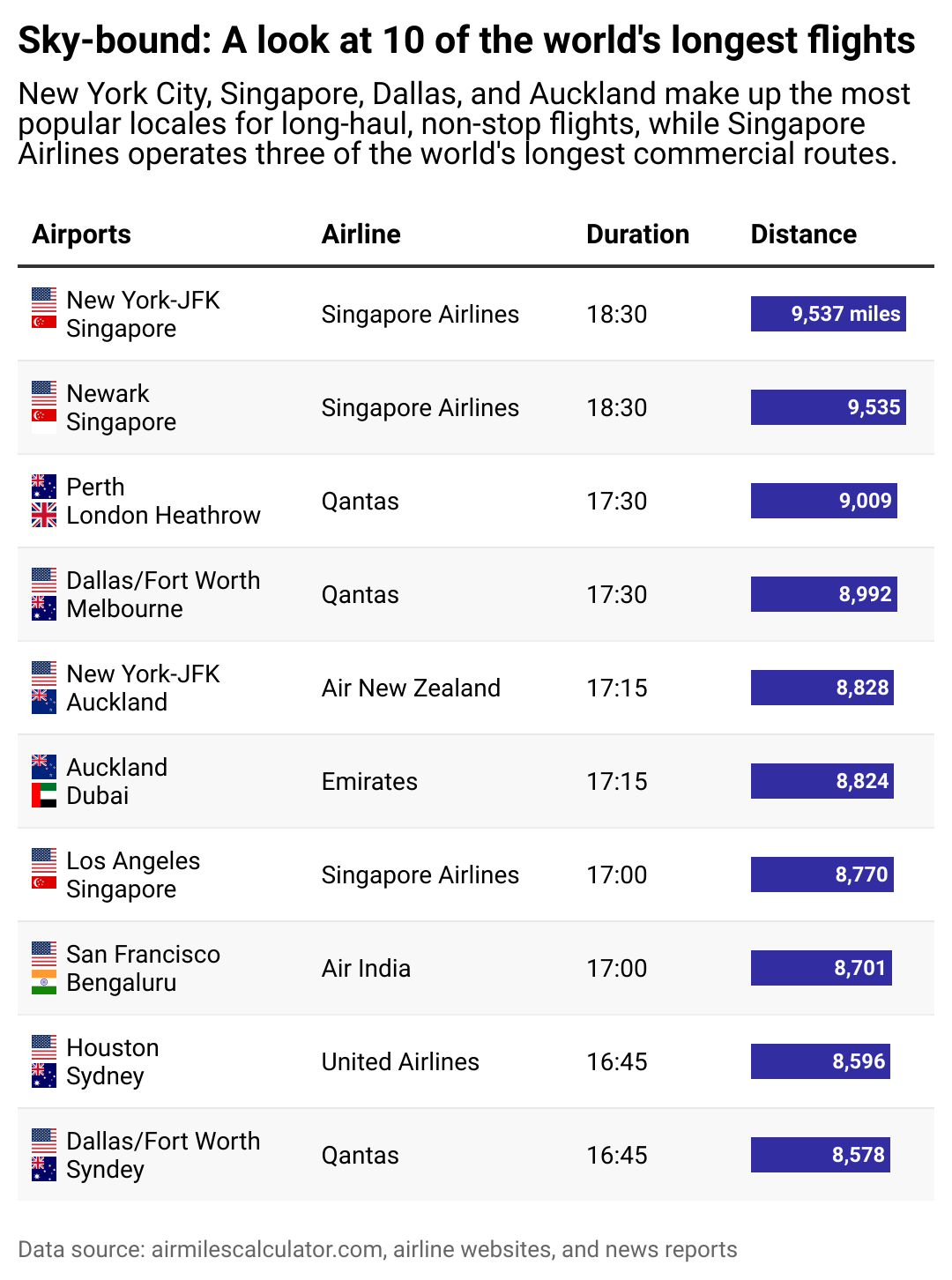Image resolution: width=952 pixels, height=1280 pixels.
Task: Click the US flag beside Houston
Action: tap(44, 1047)
